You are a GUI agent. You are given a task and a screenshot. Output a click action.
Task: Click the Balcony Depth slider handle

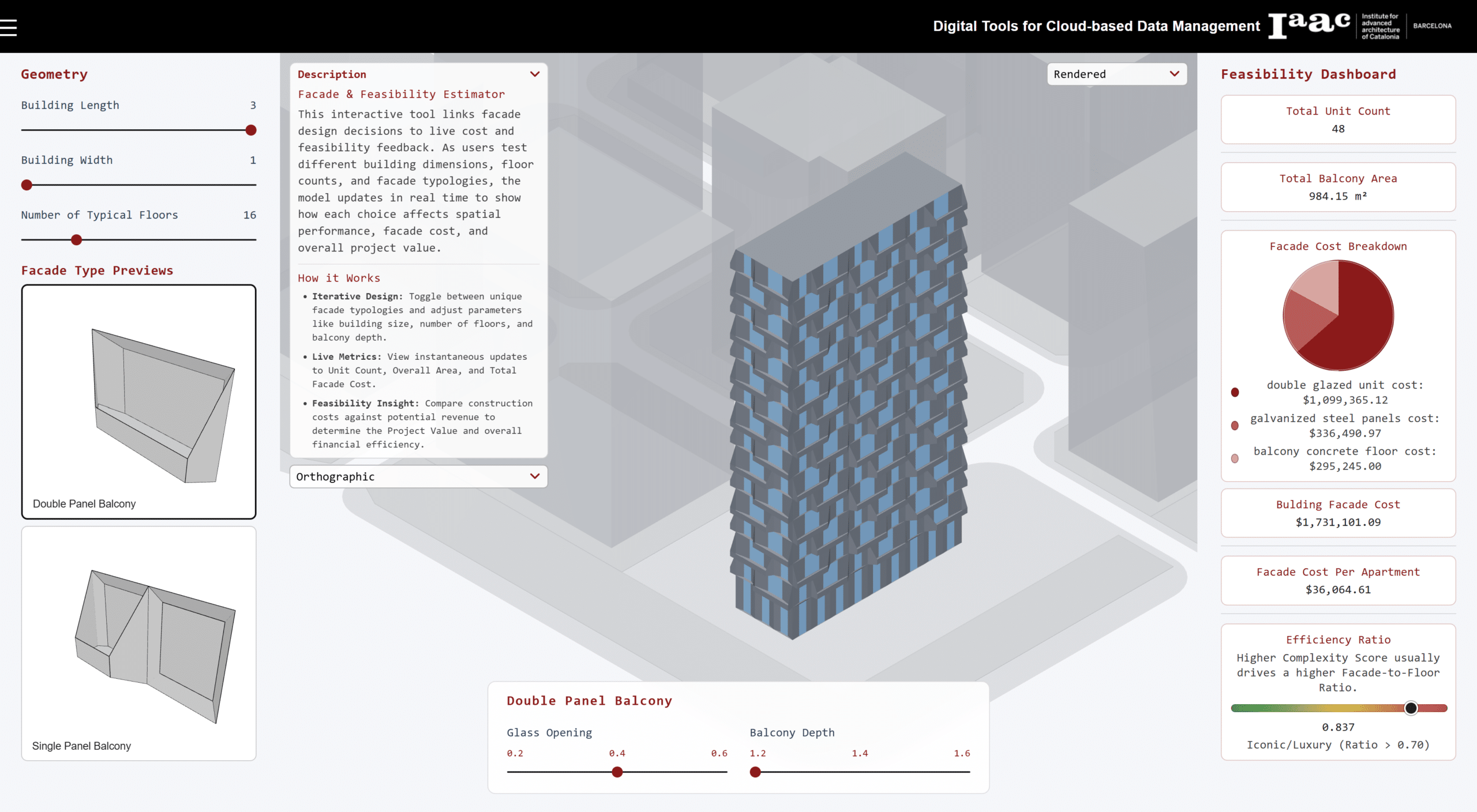pyautogui.click(x=755, y=772)
